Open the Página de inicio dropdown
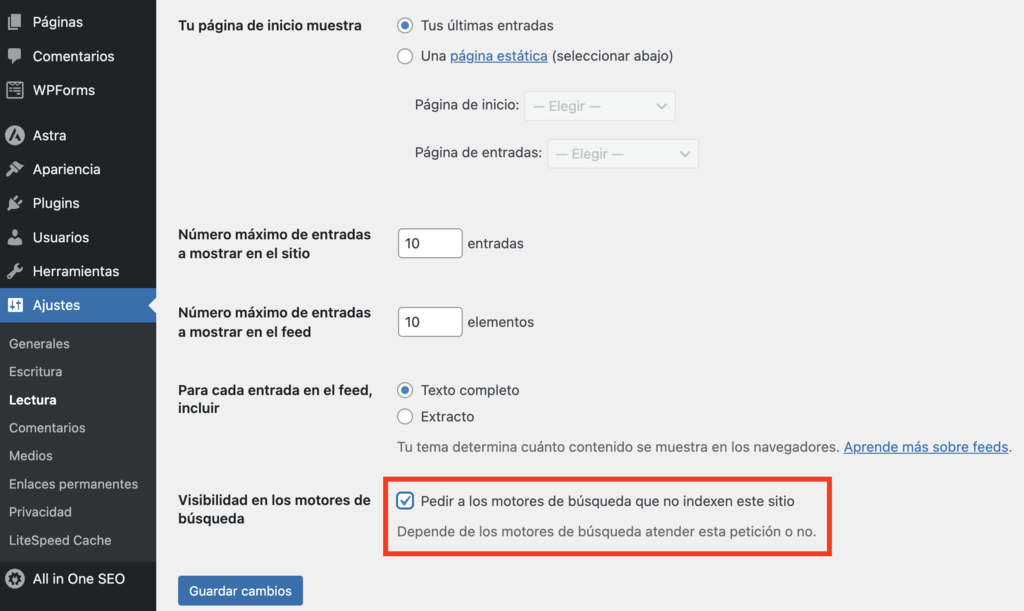The width and height of the screenshot is (1024, 611). [x=599, y=105]
